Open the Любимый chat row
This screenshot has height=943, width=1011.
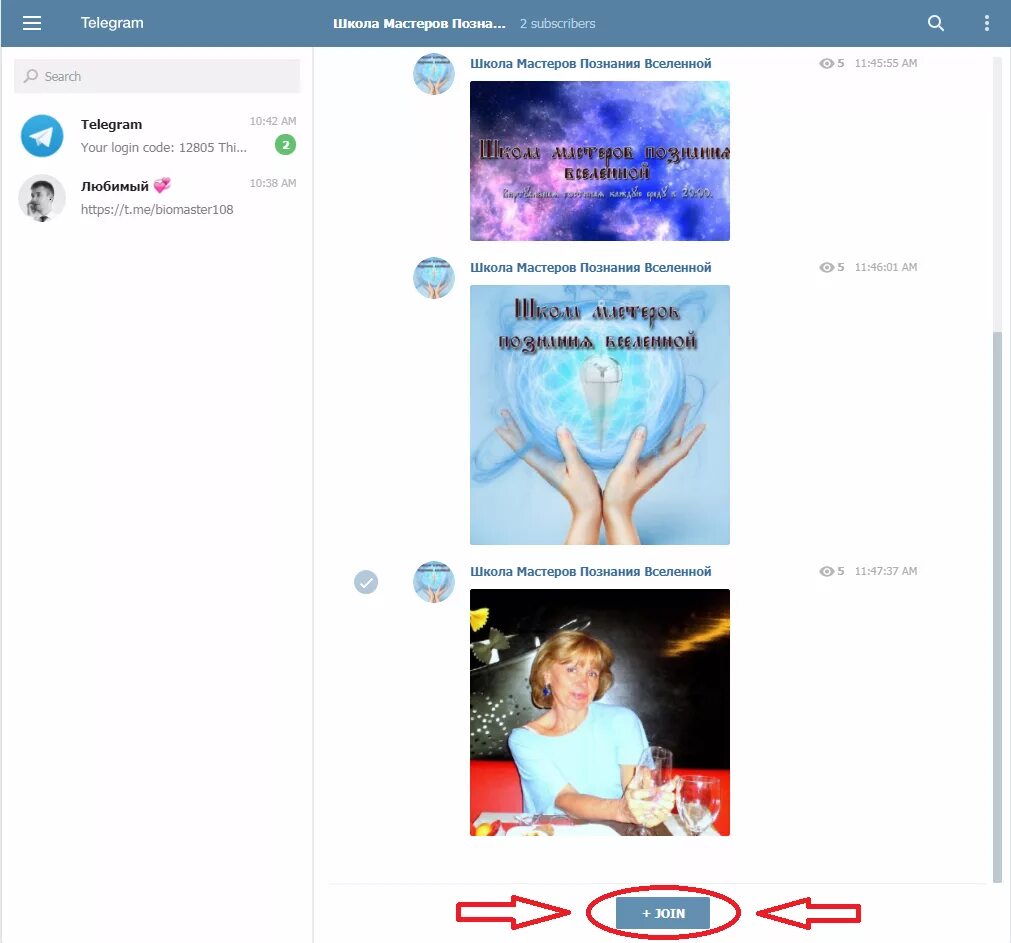click(157, 198)
